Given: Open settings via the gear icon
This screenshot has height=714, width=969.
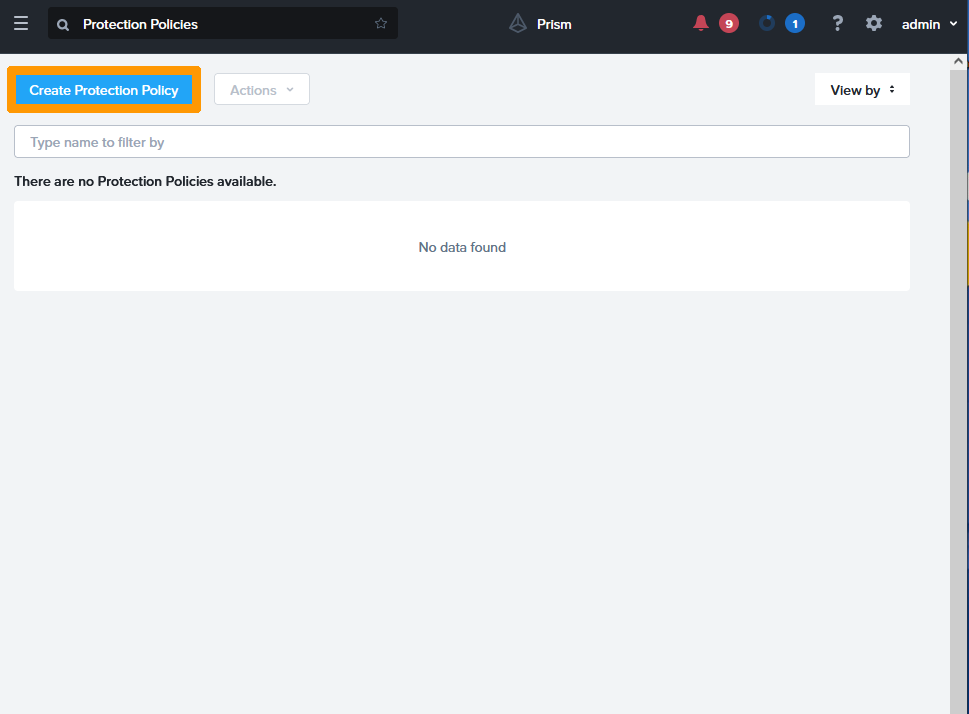Looking at the screenshot, I should 874,24.
